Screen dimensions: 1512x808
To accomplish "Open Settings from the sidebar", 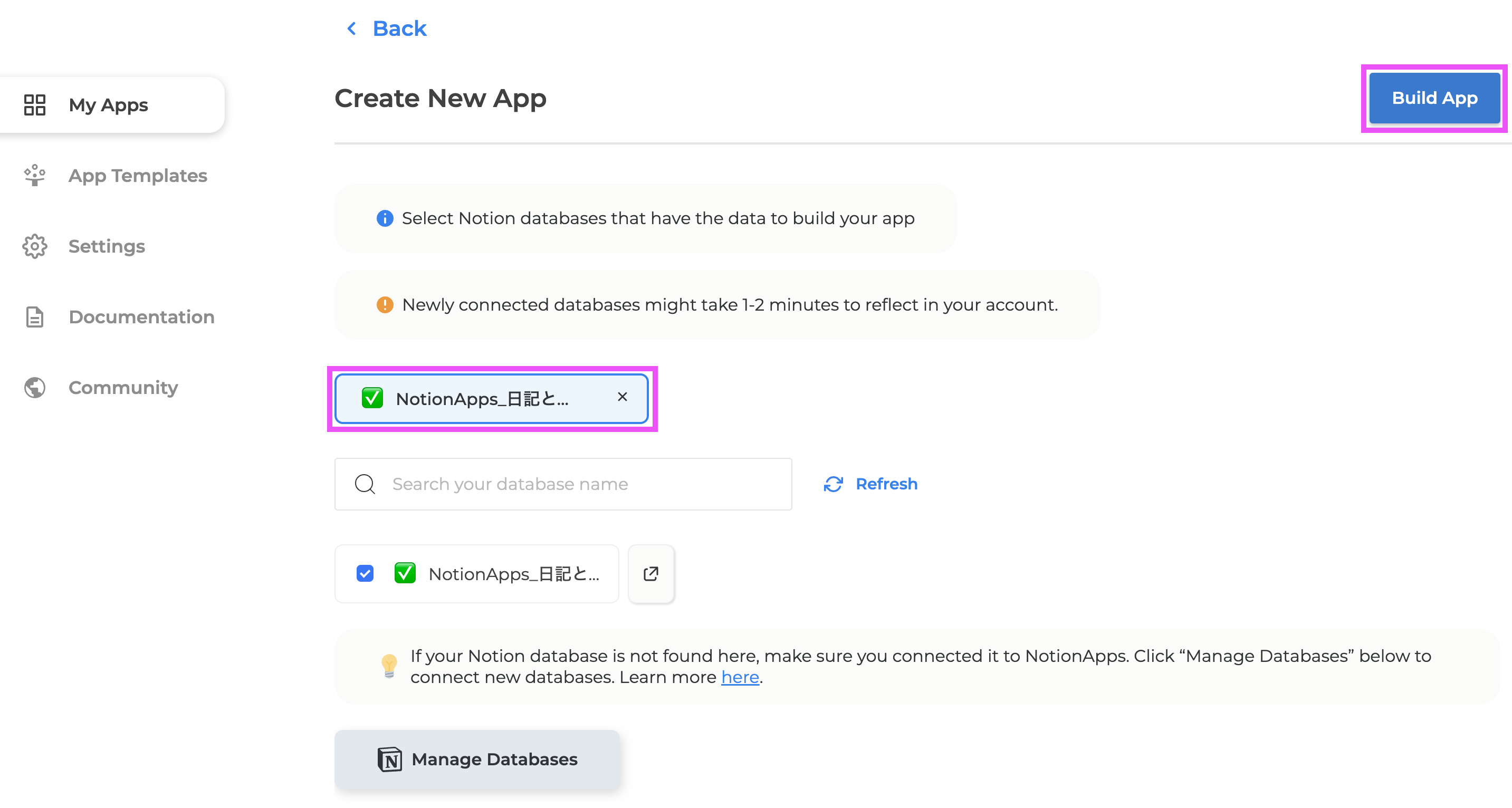I will pyautogui.click(x=106, y=246).
